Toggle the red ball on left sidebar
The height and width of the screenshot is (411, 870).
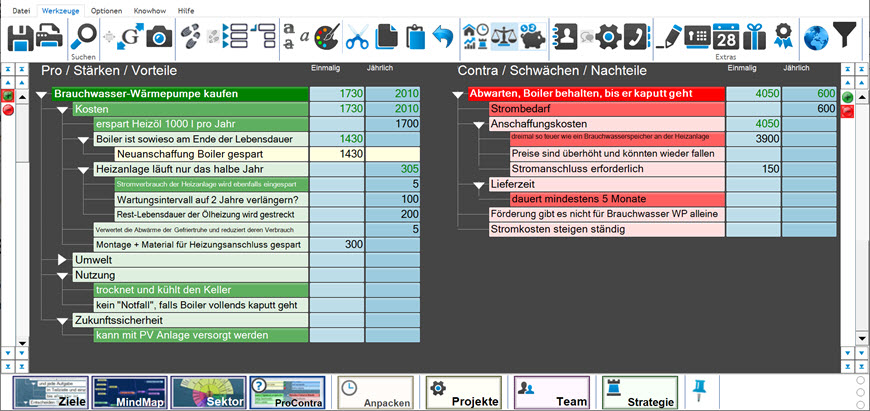(x=8, y=110)
